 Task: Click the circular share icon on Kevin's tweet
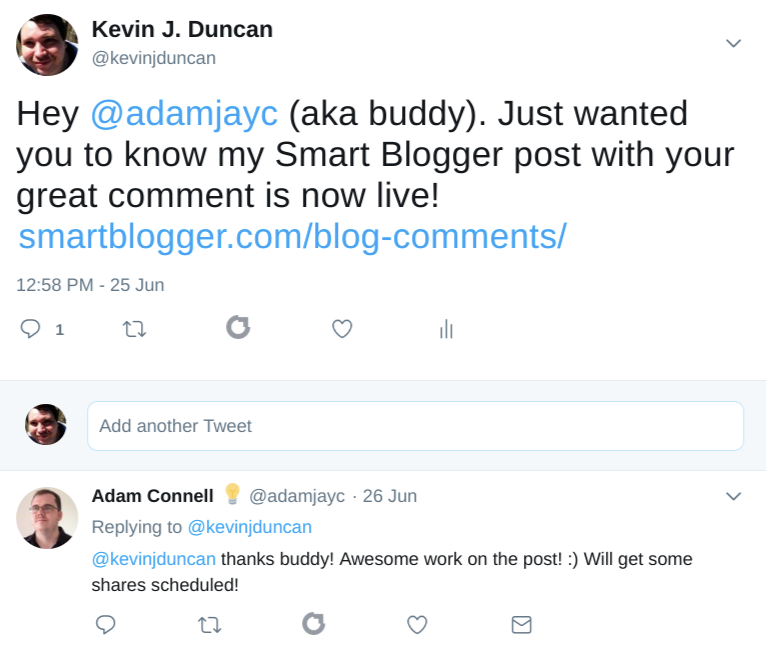click(x=237, y=327)
